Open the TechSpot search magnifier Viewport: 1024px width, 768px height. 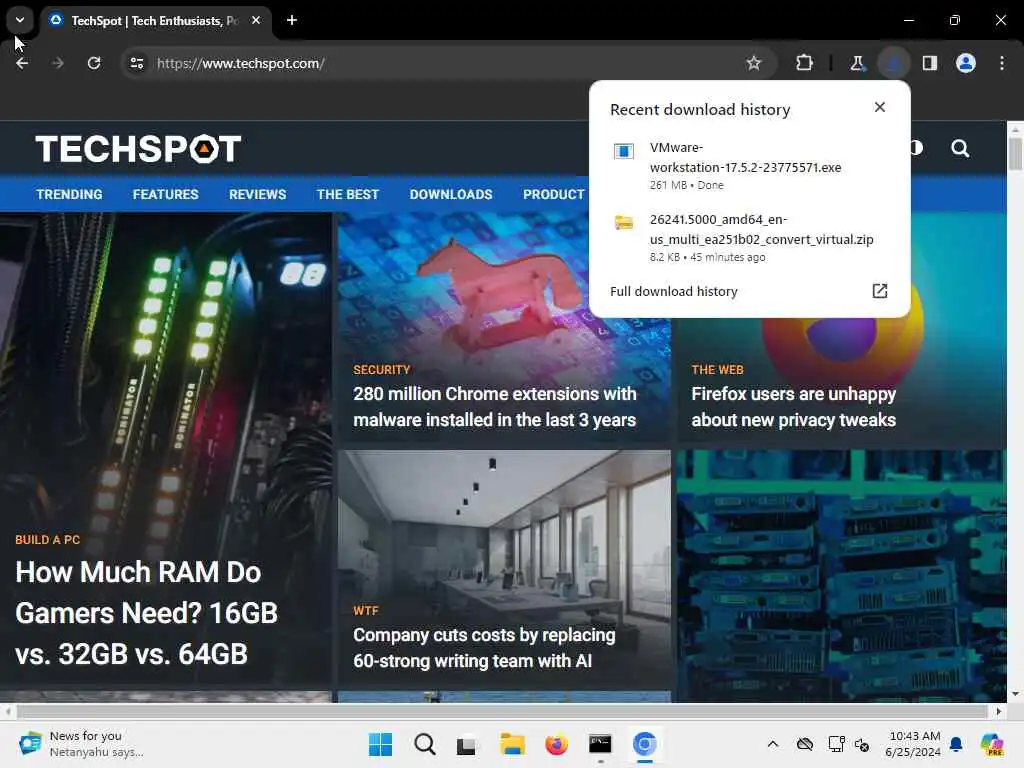pyautogui.click(x=960, y=148)
